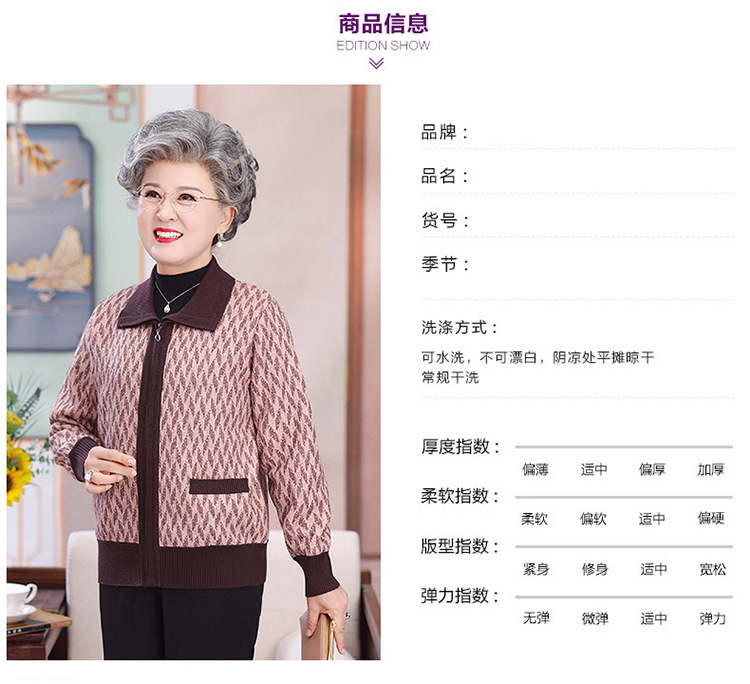Select 修身 fit option
The width and height of the screenshot is (750, 684).
pyautogui.click(x=595, y=569)
